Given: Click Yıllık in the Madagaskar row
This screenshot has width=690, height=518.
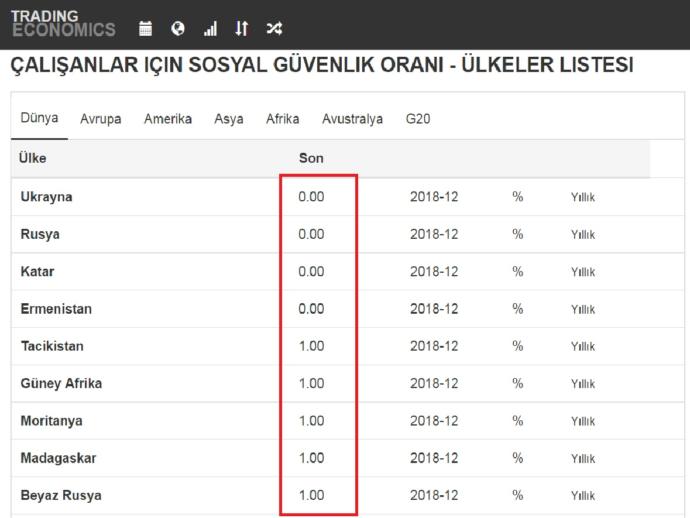Looking at the screenshot, I should 583,459.
